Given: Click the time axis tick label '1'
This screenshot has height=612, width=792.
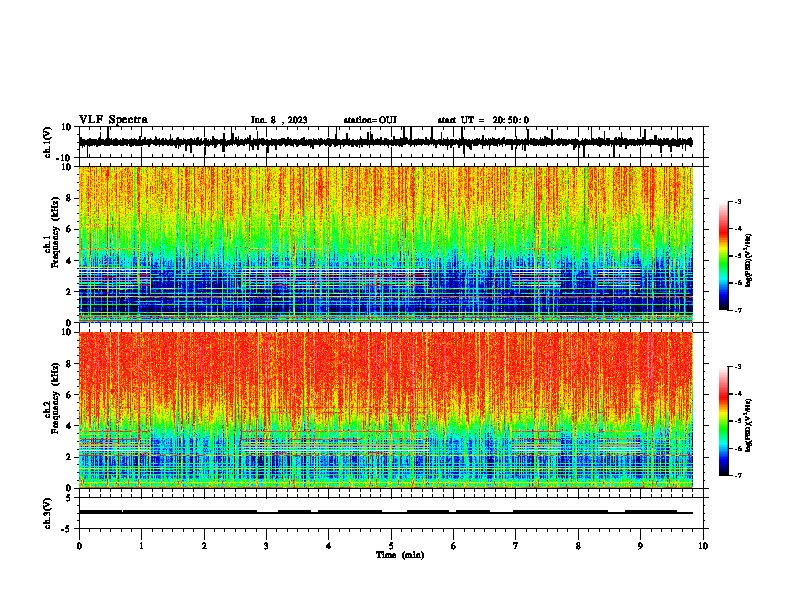Looking at the screenshot, I should click(141, 546).
